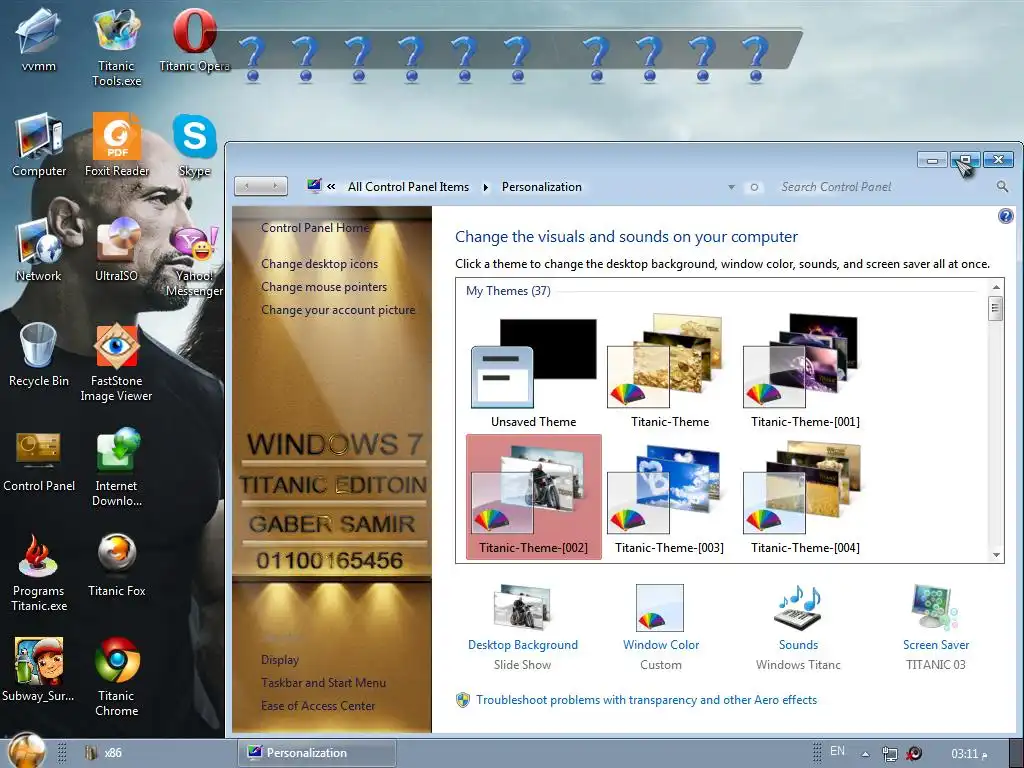Open the Recycle Bin icon
The width and height of the screenshot is (1024, 768).
click(39, 355)
